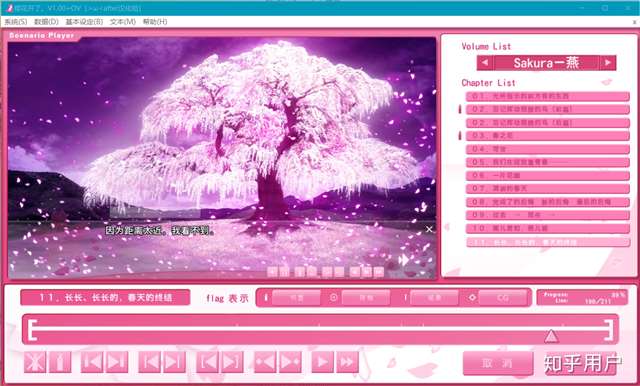Click the right-arrow-and-dot step forward icon
Image resolution: width=640 pixels, height=386 pixels.
pos(290,362)
